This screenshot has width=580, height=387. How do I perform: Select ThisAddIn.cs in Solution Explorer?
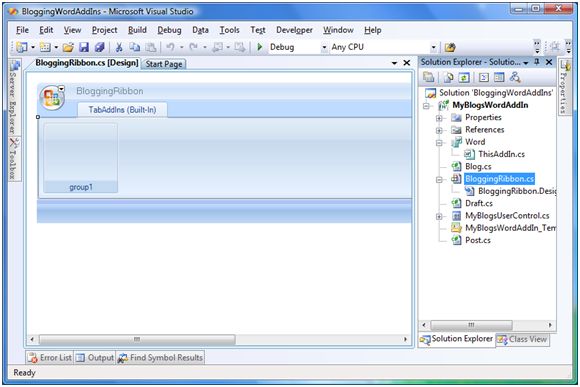click(x=501, y=154)
